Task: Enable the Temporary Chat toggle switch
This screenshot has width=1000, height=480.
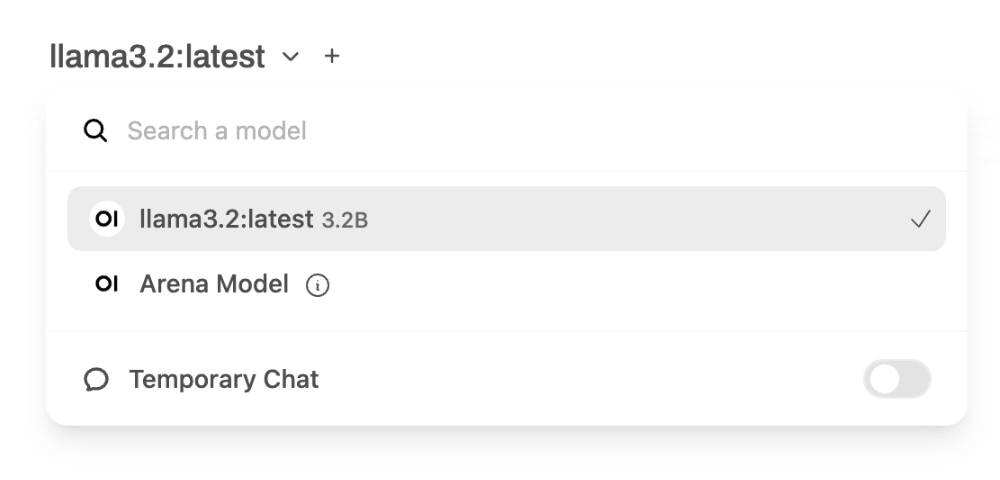Action: pyautogui.click(x=897, y=380)
